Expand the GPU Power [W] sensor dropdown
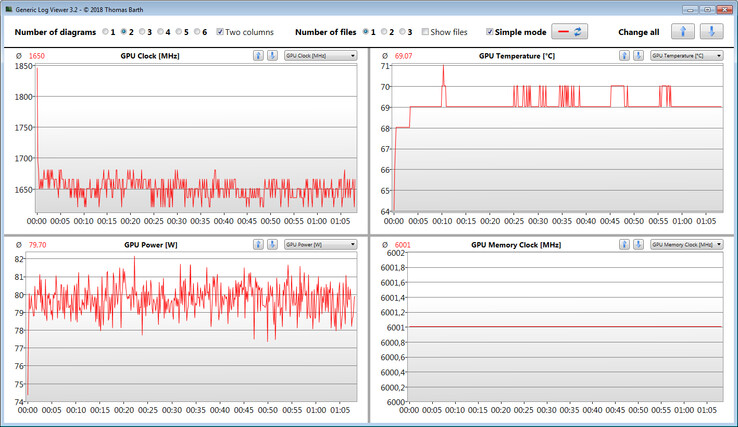 320,244
